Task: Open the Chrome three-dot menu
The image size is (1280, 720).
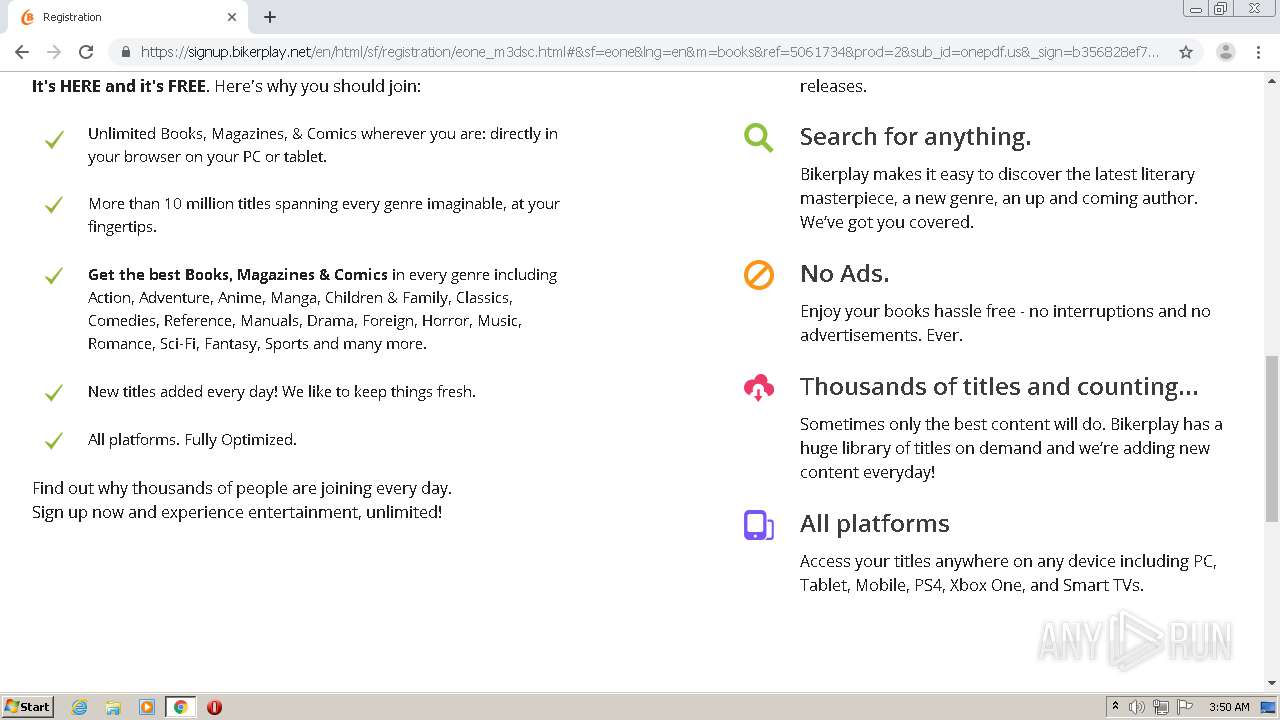Action: click(1258, 52)
